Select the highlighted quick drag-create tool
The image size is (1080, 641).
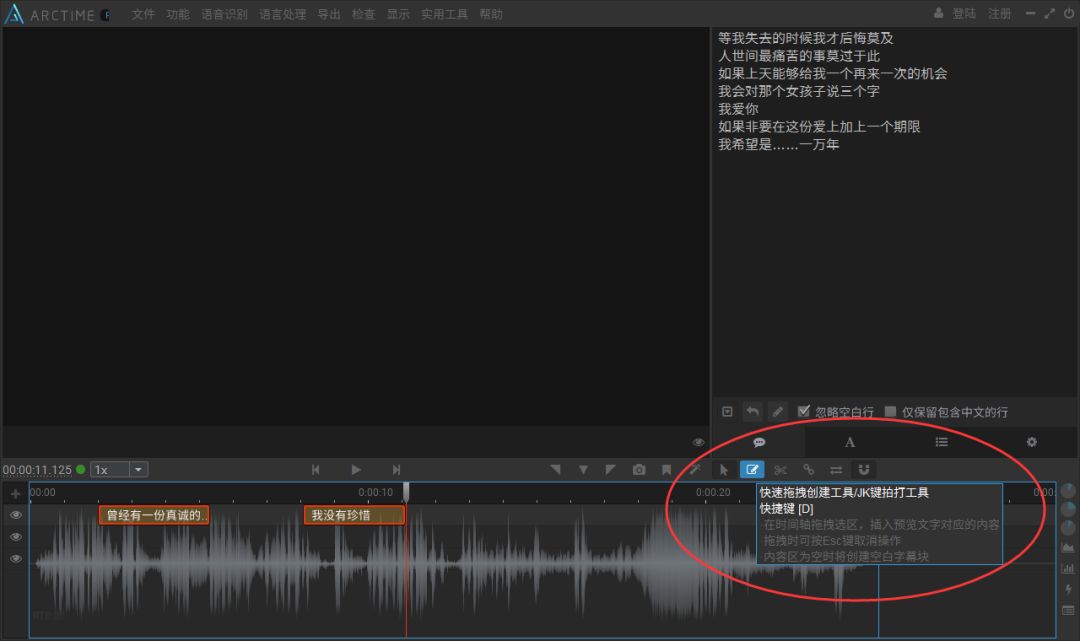click(x=753, y=469)
